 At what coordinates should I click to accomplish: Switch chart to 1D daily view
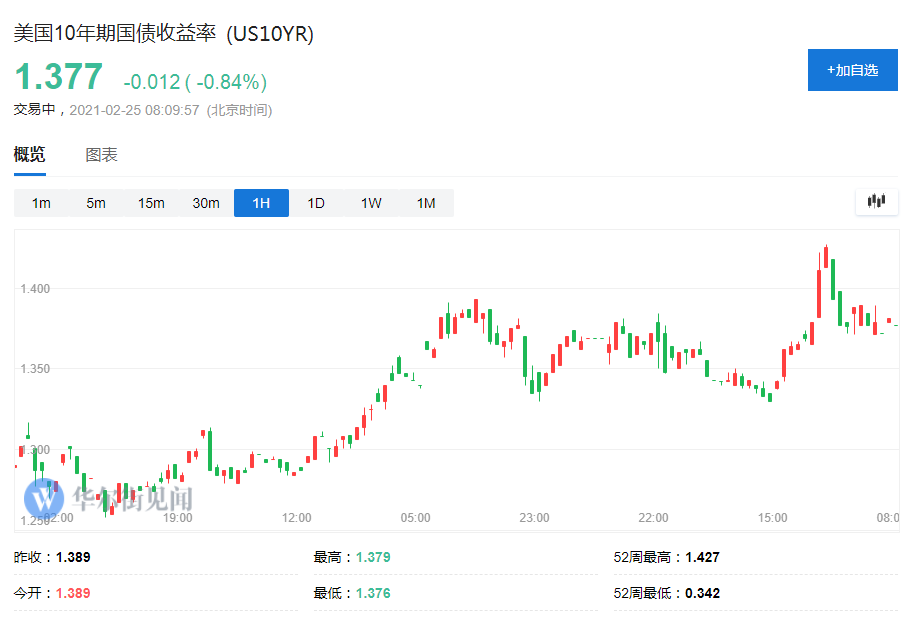coord(316,203)
